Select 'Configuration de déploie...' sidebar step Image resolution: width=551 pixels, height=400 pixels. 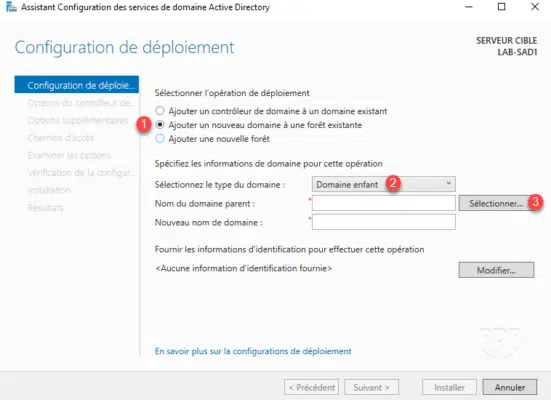click(x=77, y=85)
